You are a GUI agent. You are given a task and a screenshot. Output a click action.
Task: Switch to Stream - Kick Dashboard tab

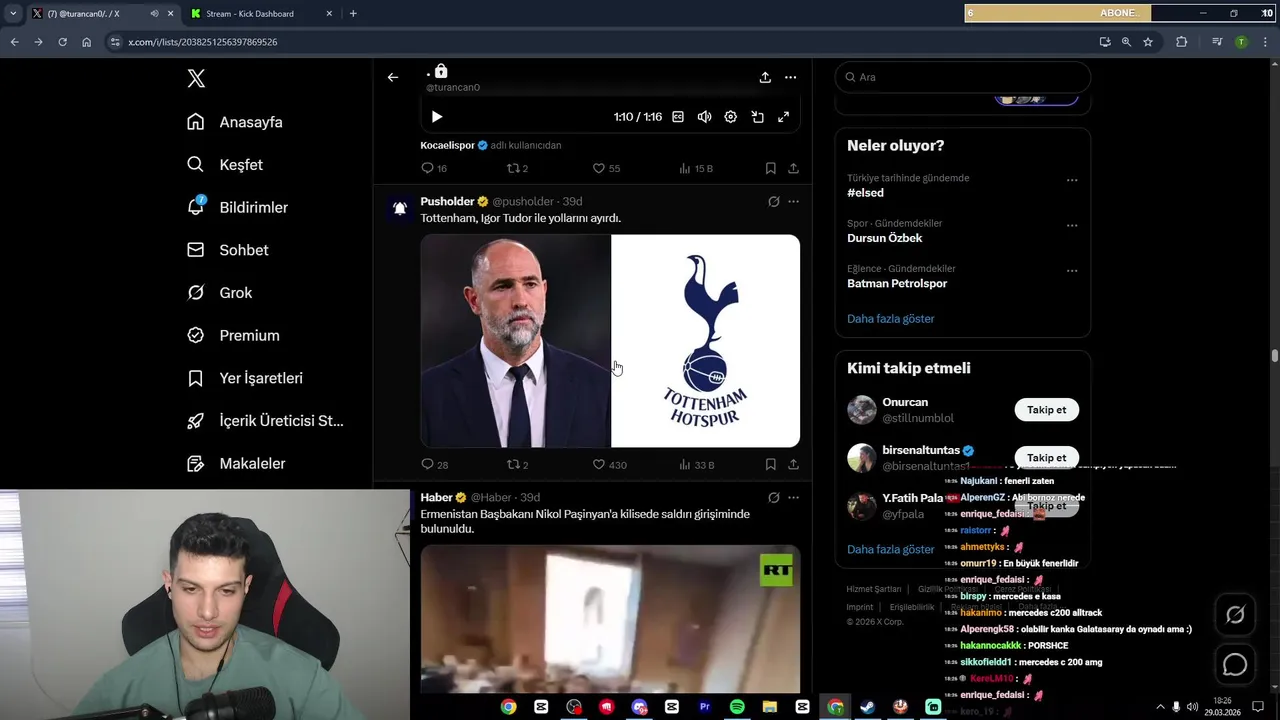point(262,14)
